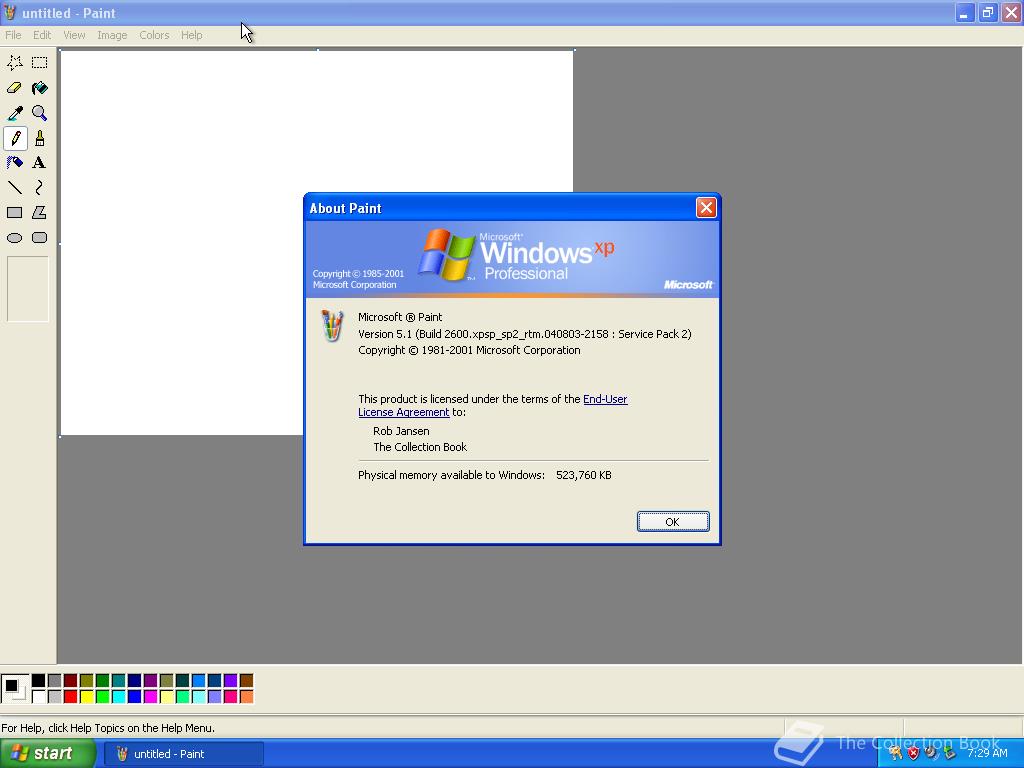The width and height of the screenshot is (1024, 768).
Task: Click the untitled - Paint taskbar button
Action: tap(184, 754)
